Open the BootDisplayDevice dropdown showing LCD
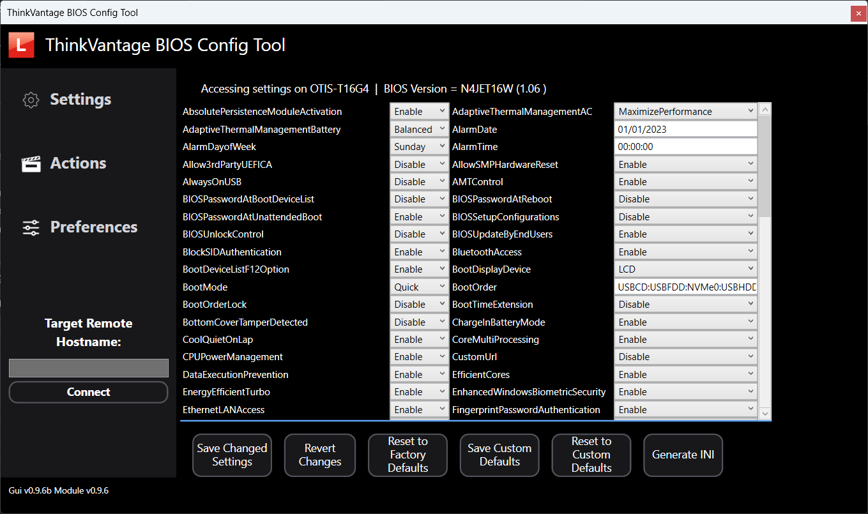 point(685,269)
